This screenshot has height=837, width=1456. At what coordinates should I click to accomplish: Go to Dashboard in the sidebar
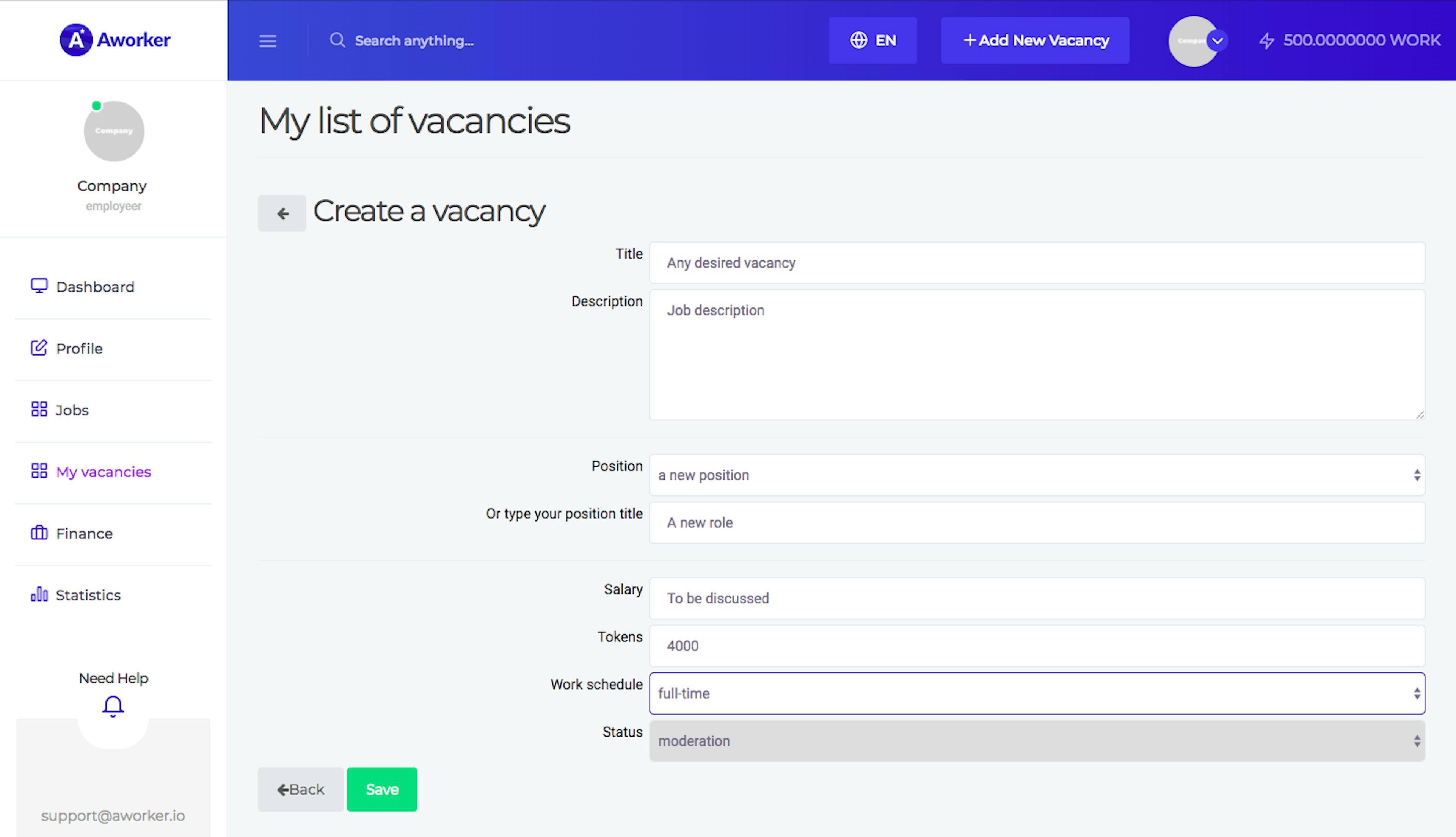pos(95,287)
